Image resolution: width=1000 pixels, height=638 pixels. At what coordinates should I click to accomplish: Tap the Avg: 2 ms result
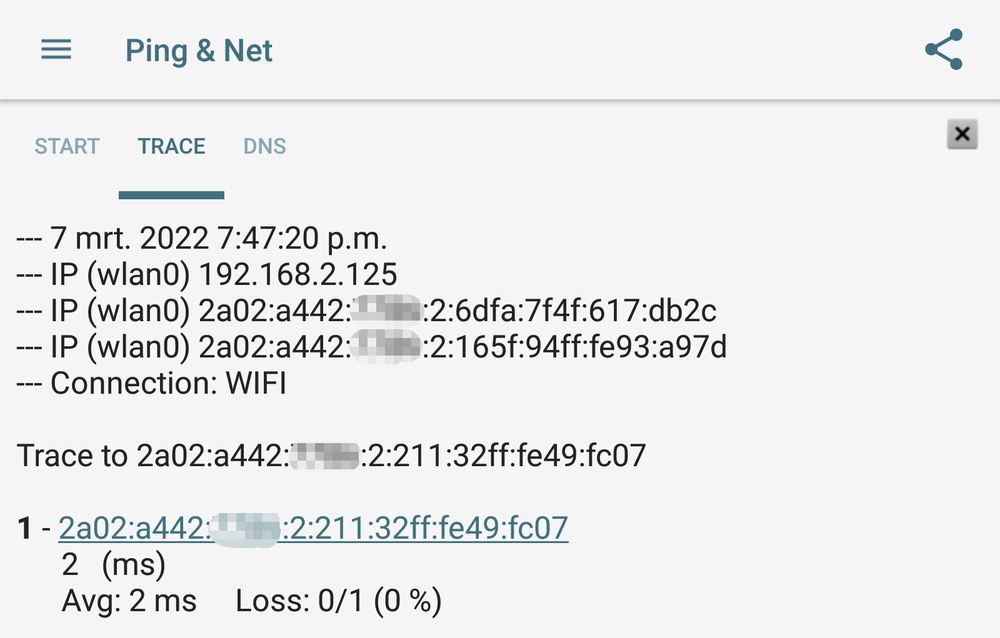click(129, 601)
